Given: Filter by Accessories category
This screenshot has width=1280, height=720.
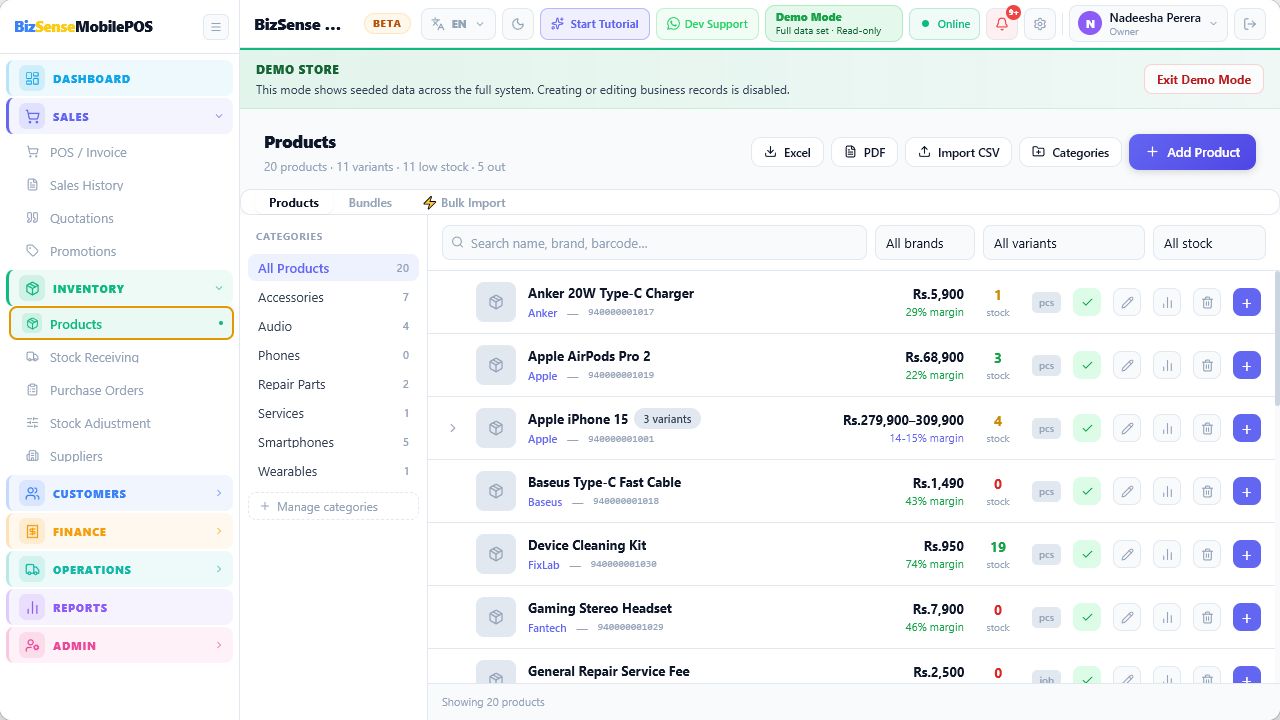Looking at the screenshot, I should click(x=333, y=297).
